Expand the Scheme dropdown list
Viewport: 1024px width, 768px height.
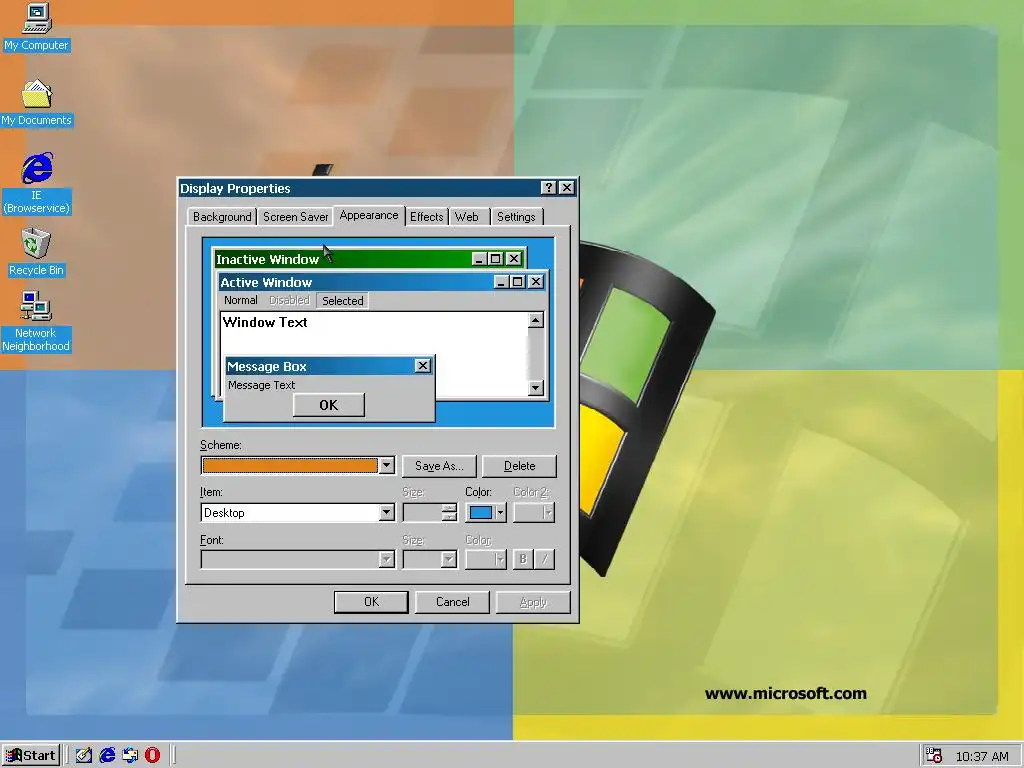(387, 466)
